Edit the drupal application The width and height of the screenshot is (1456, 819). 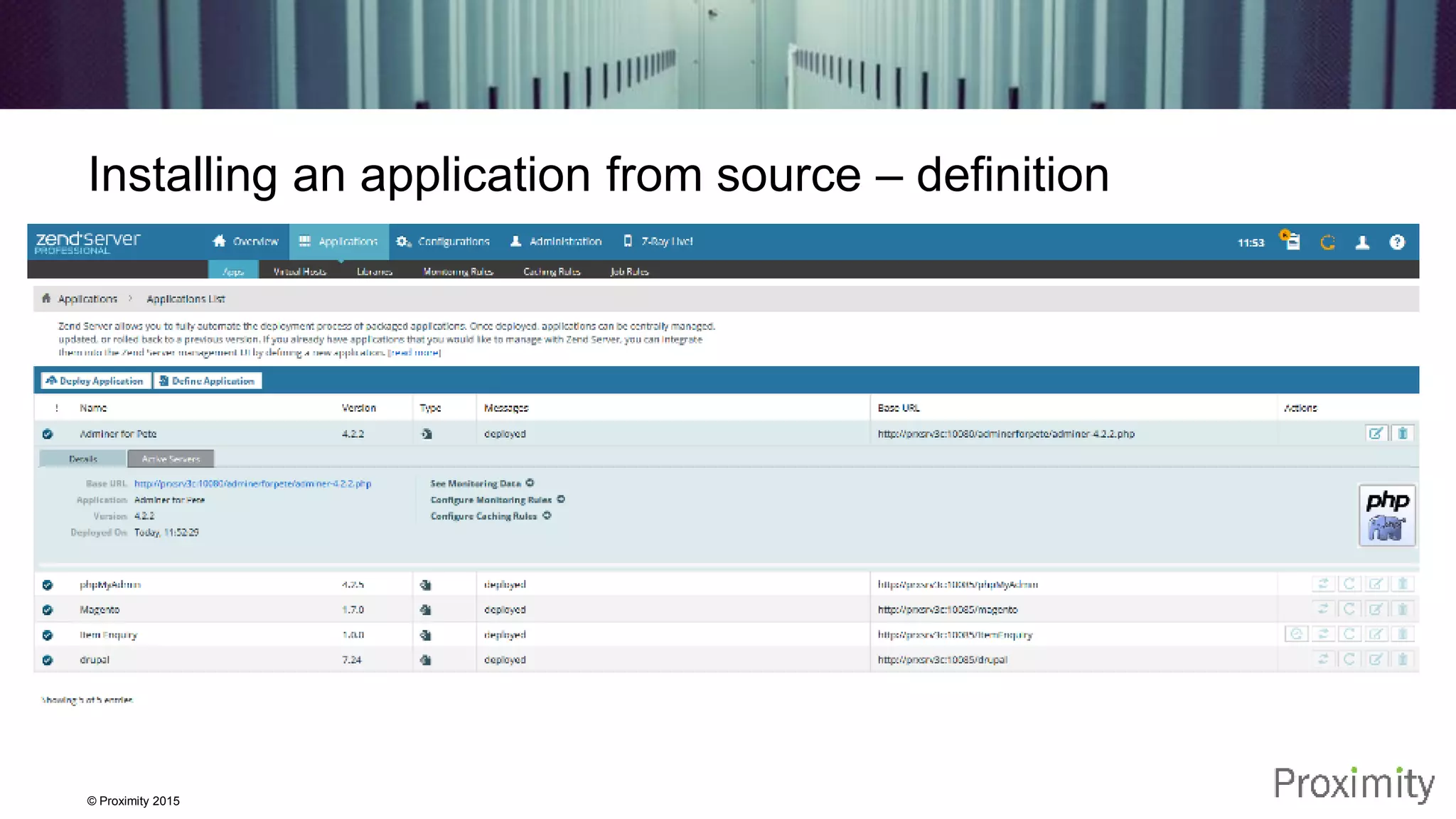click(1376, 659)
